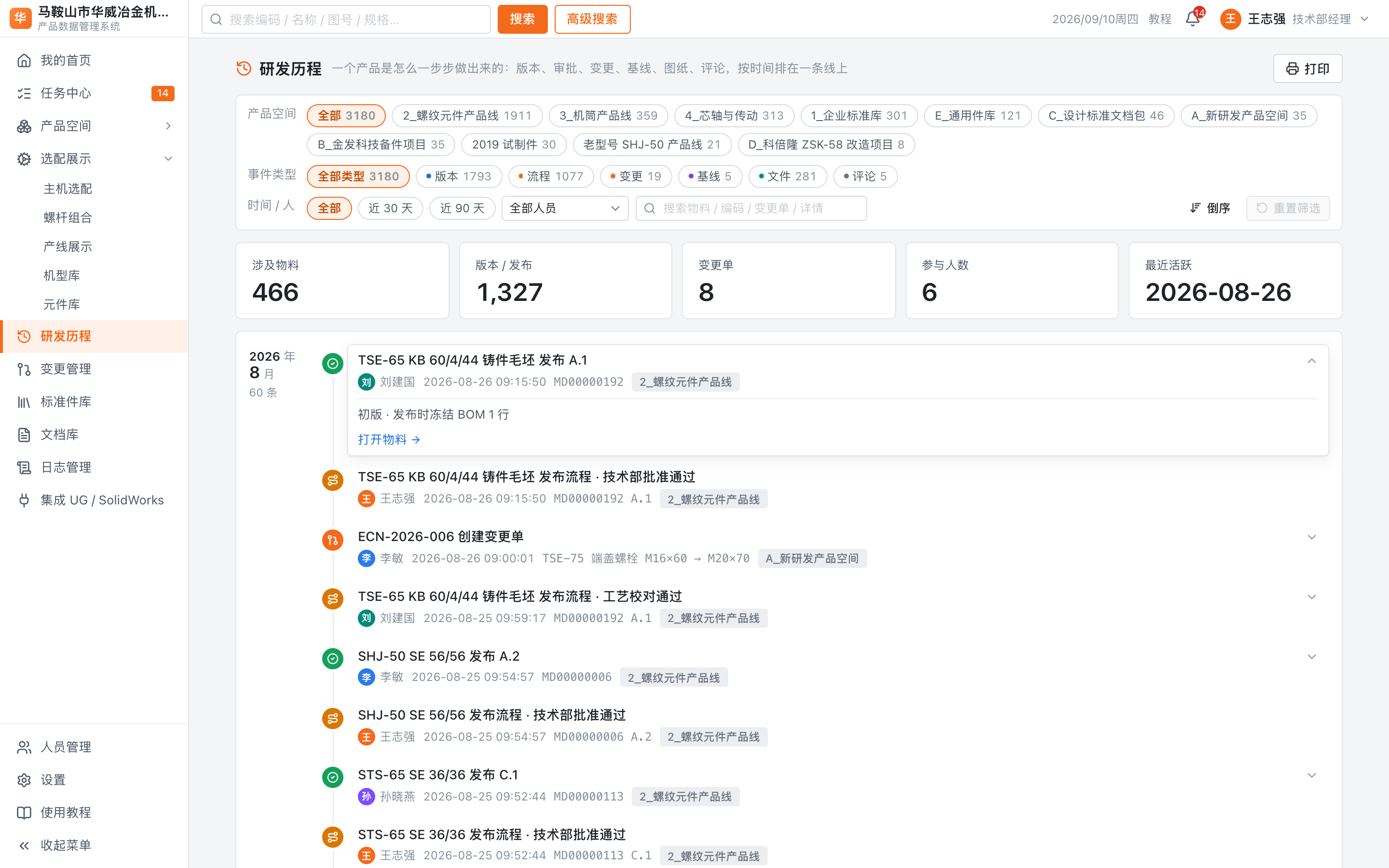Filter by product space 2_螺纹元件产品线 1911
Viewport: 1389px width, 868px height.
click(x=467, y=115)
